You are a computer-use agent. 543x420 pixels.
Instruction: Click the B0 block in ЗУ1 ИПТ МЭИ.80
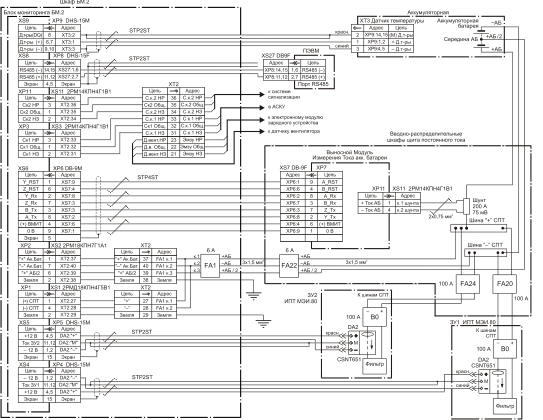tap(505, 349)
